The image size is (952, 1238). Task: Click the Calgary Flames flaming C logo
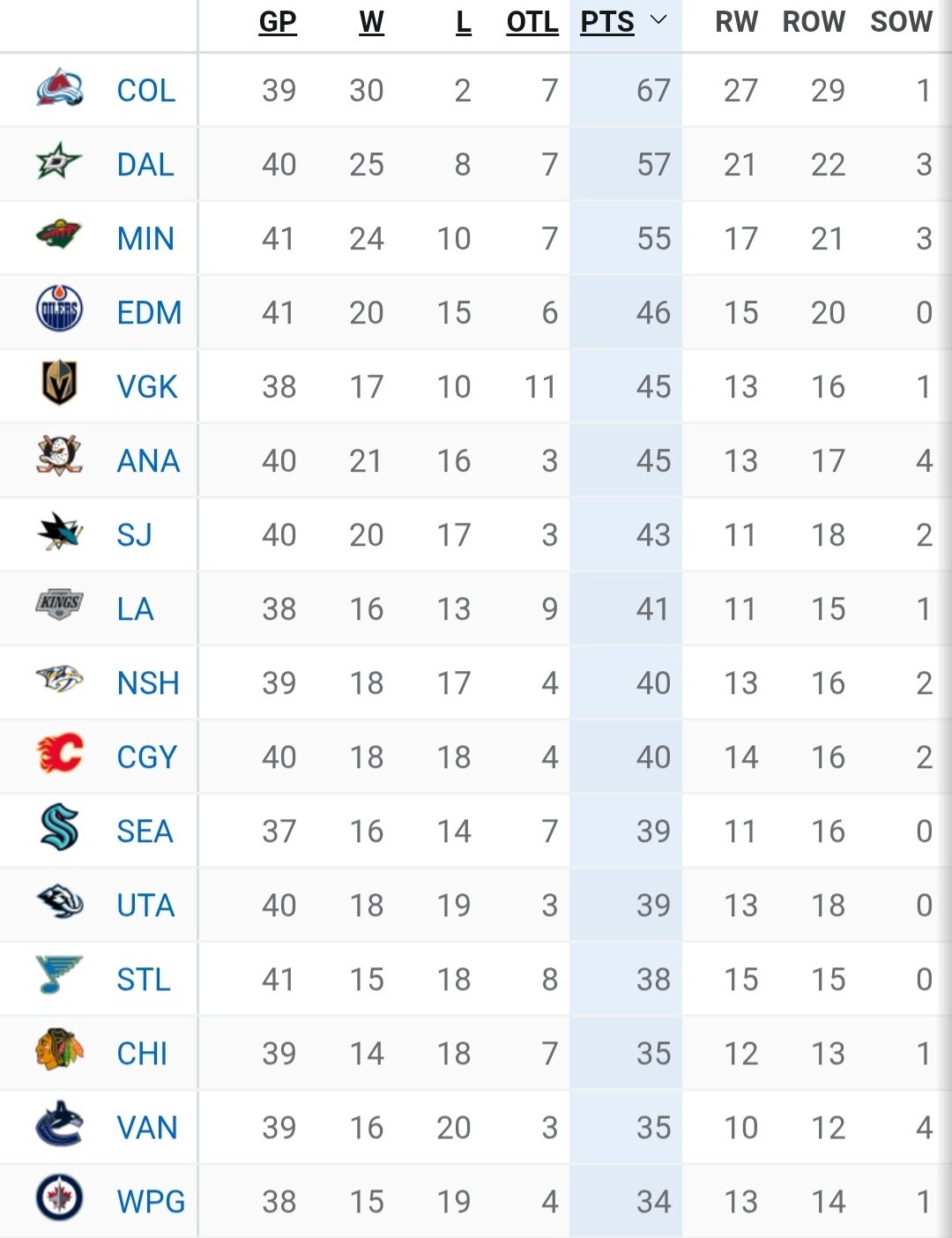(x=59, y=754)
